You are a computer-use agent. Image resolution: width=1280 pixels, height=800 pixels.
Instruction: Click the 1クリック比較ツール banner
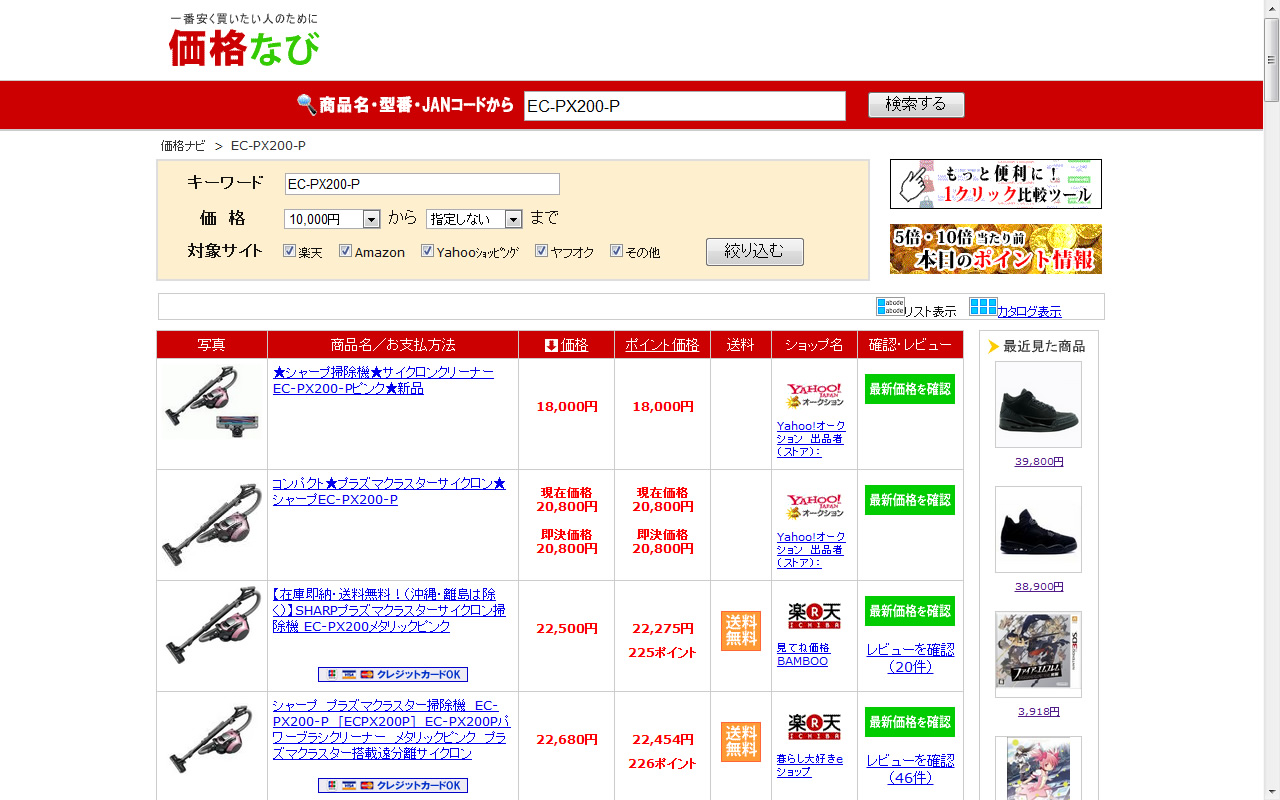click(996, 184)
